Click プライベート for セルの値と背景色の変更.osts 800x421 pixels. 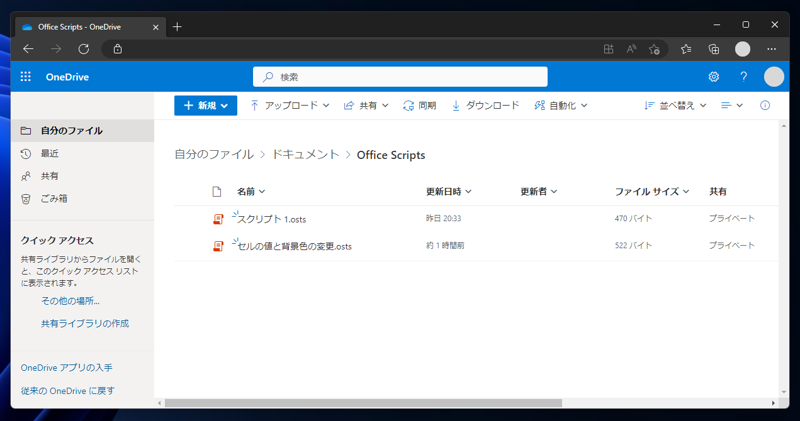point(732,245)
